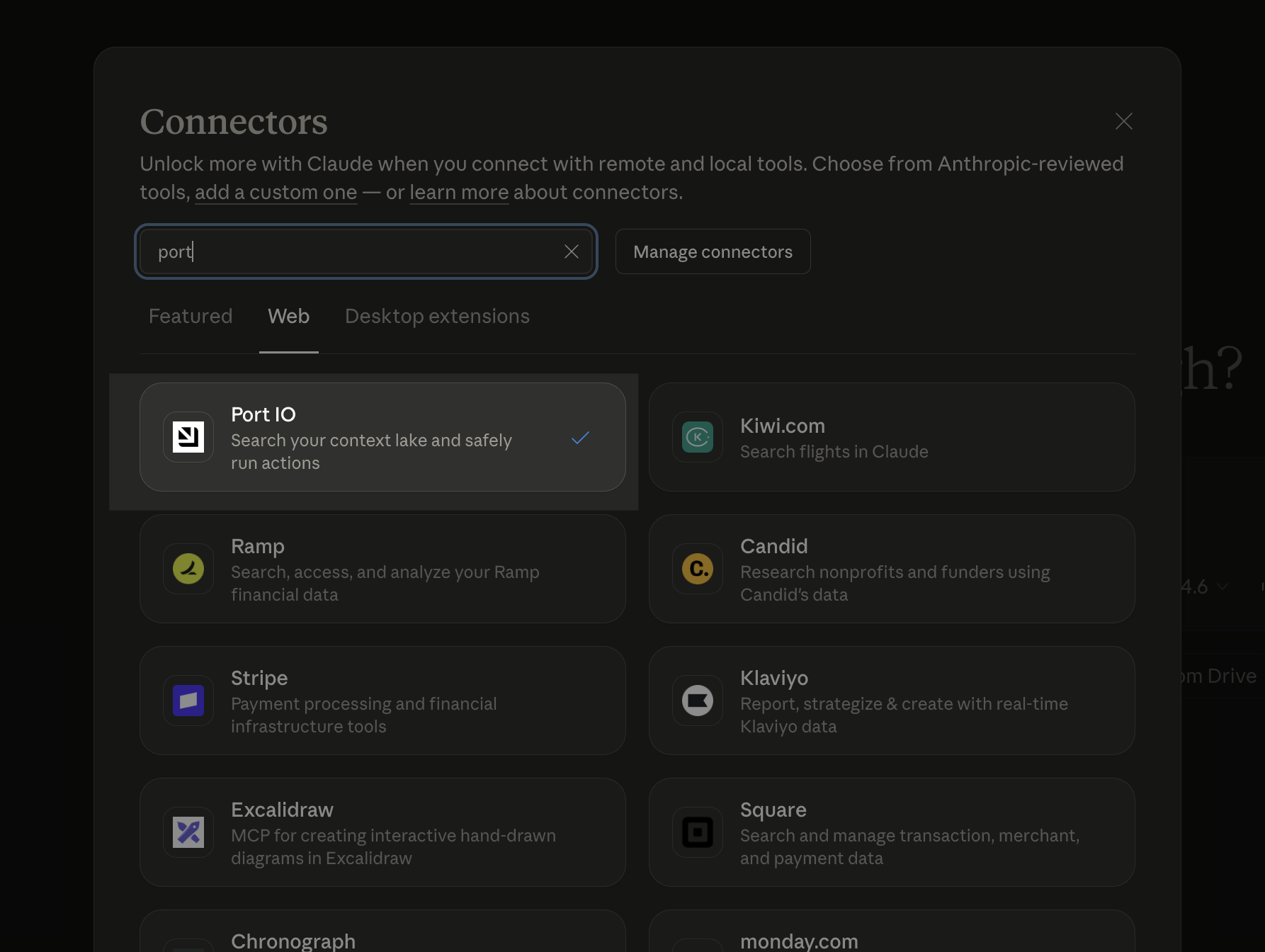This screenshot has height=952, width=1265.
Task: Close the Connectors dialog
Action: 1123,121
